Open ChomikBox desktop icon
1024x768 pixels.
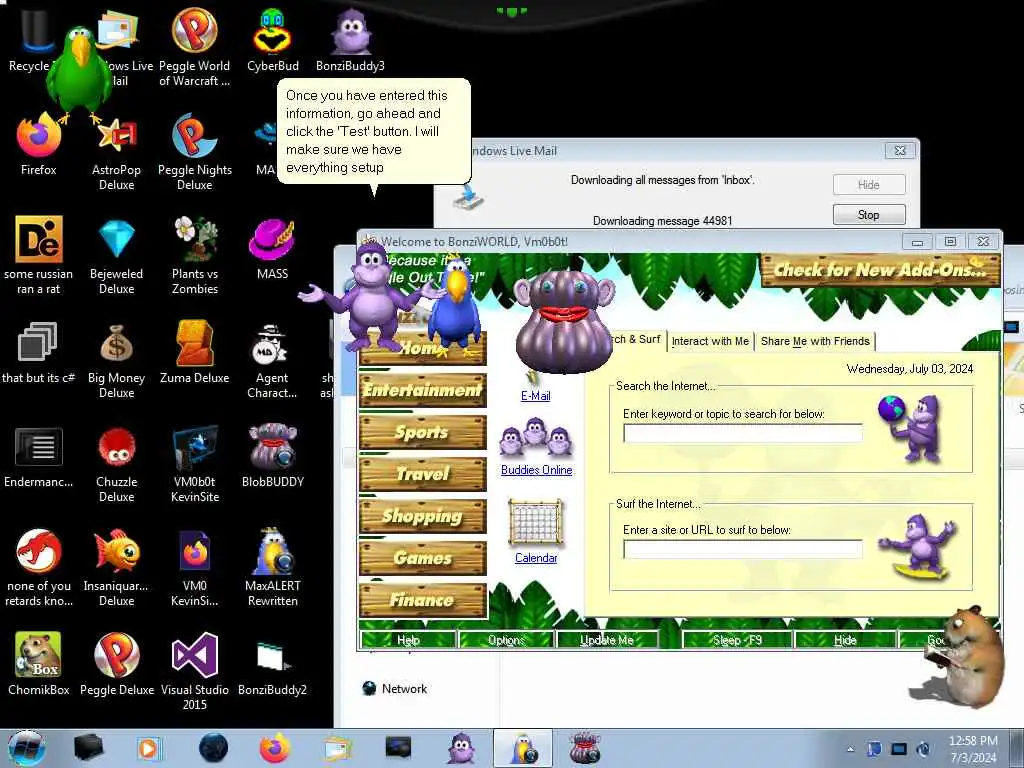39,663
